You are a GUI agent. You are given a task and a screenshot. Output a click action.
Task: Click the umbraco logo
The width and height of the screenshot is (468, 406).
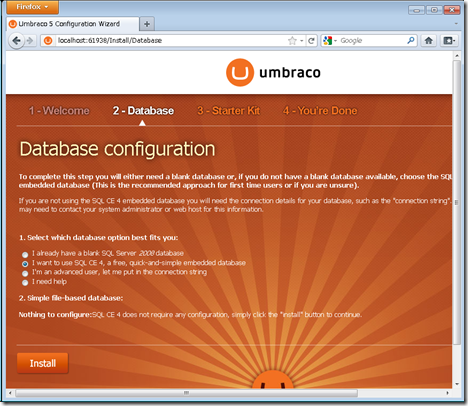[273, 72]
